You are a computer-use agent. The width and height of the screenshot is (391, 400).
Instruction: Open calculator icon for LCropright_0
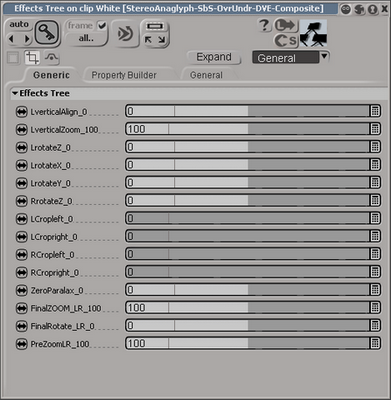(x=375, y=236)
